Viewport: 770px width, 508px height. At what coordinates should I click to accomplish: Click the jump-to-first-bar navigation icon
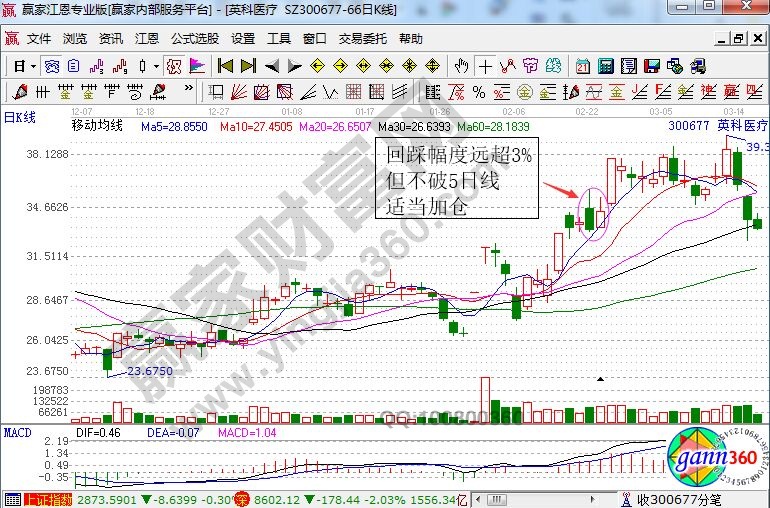point(225,66)
